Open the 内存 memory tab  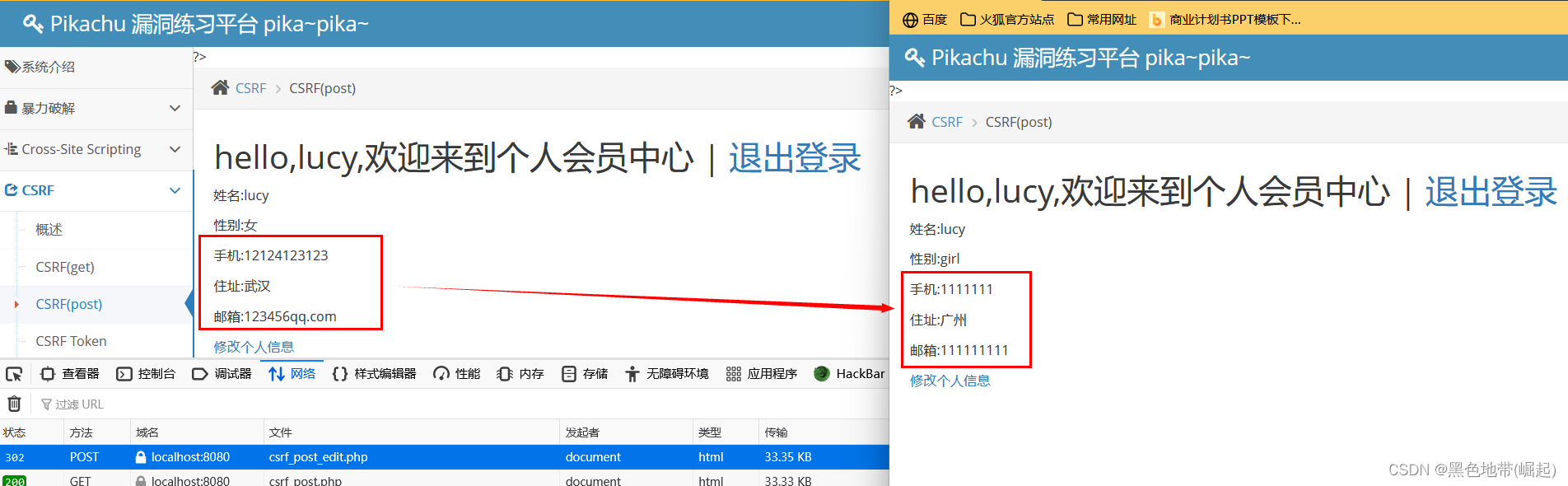(520, 374)
